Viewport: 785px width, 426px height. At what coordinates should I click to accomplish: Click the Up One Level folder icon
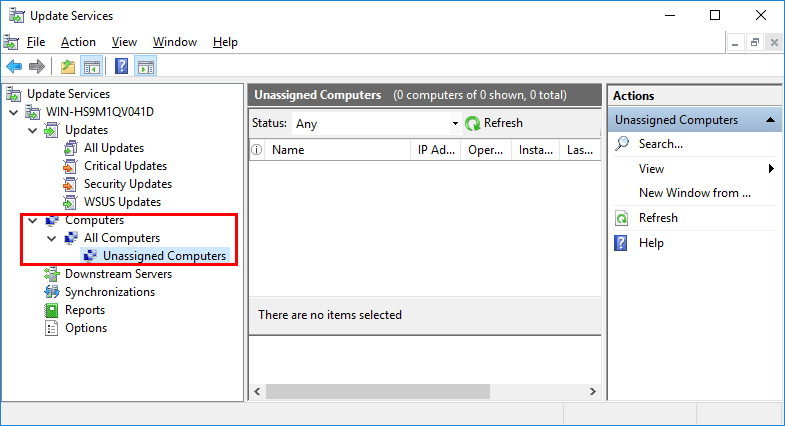tap(68, 67)
